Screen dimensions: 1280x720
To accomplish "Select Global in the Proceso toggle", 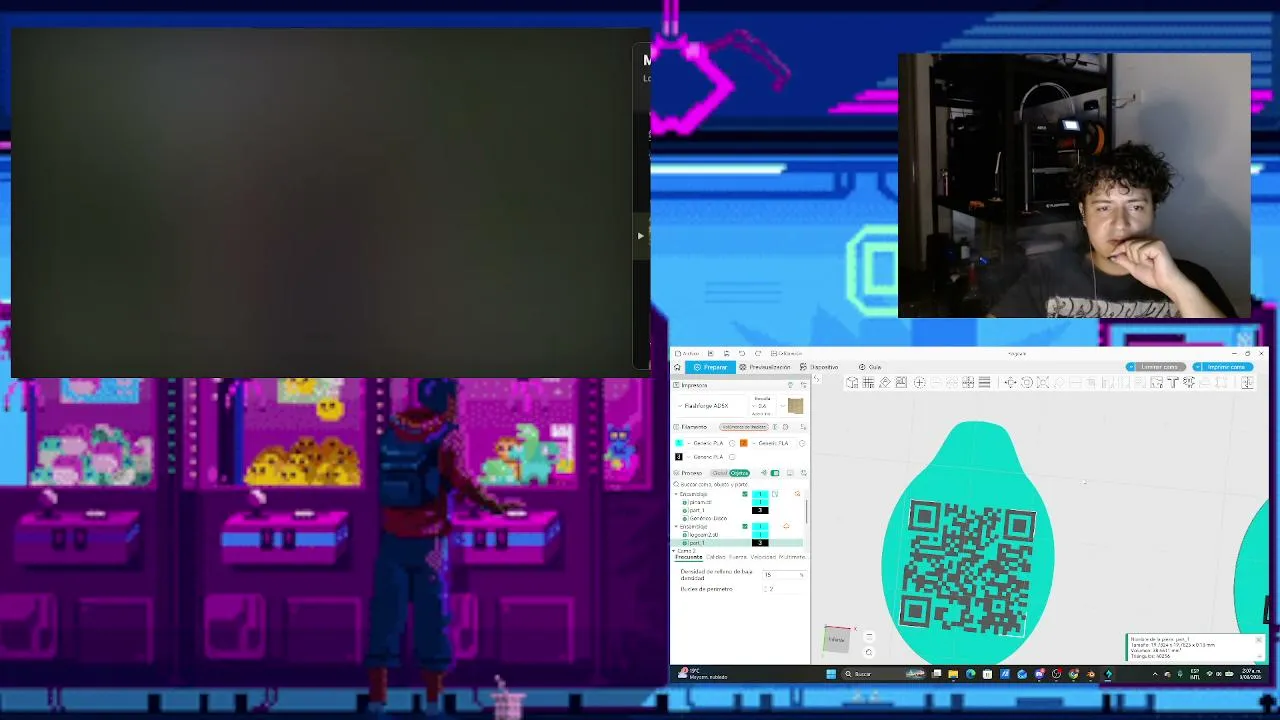I will [x=719, y=473].
